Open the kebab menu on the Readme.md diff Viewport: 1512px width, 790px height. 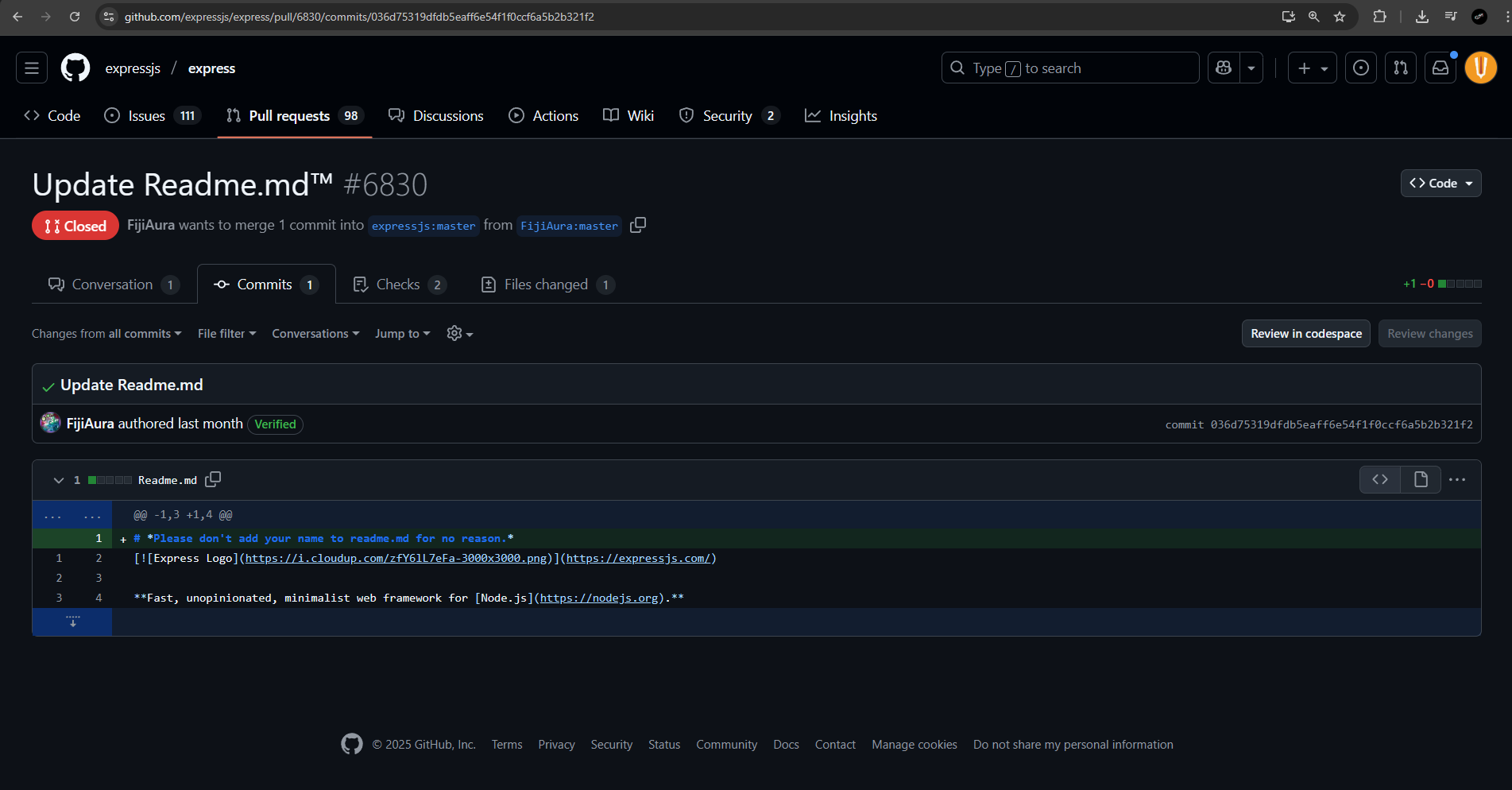pos(1457,479)
